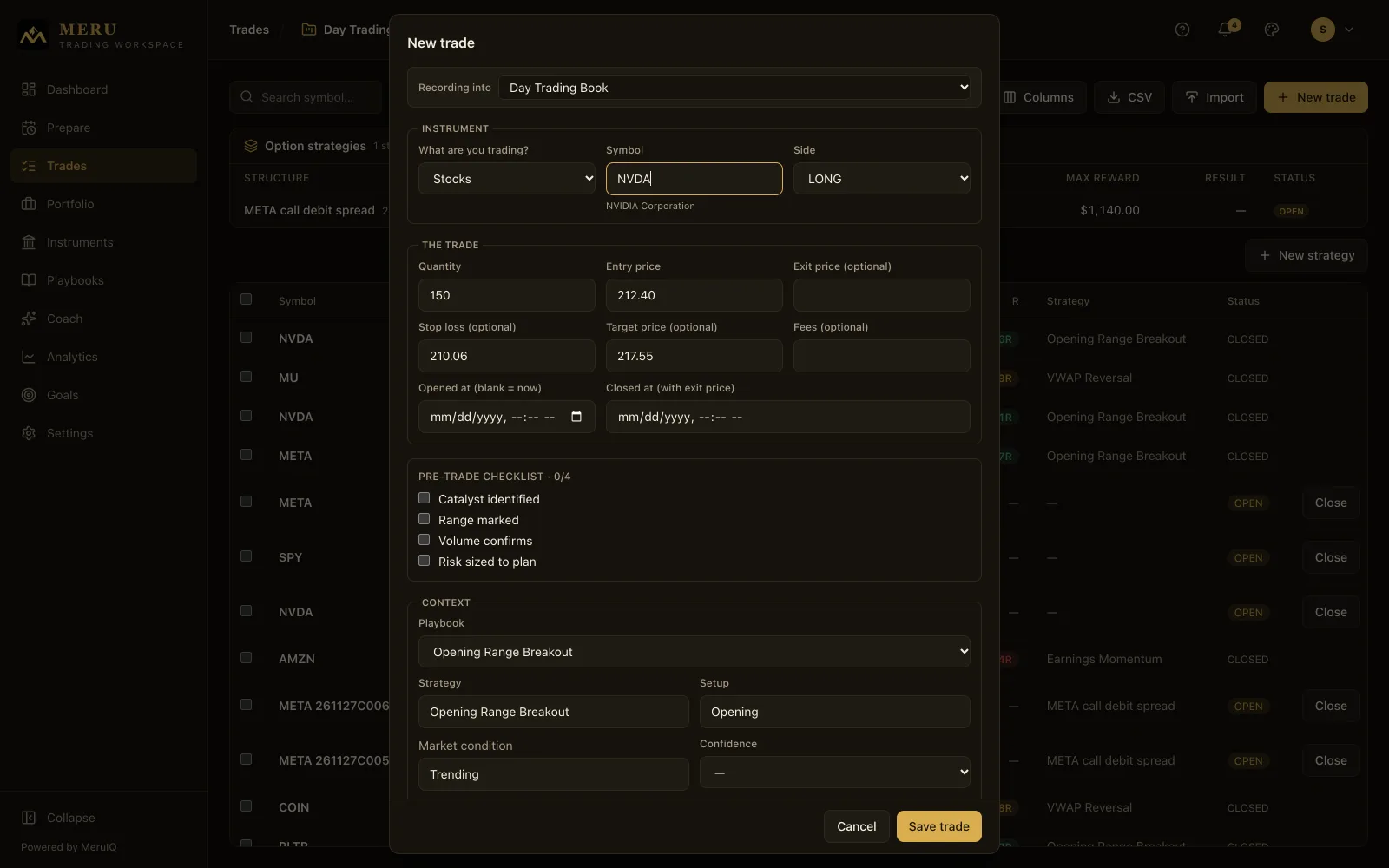
Task: Click the Closed at datetime field
Action: (788, 417)
